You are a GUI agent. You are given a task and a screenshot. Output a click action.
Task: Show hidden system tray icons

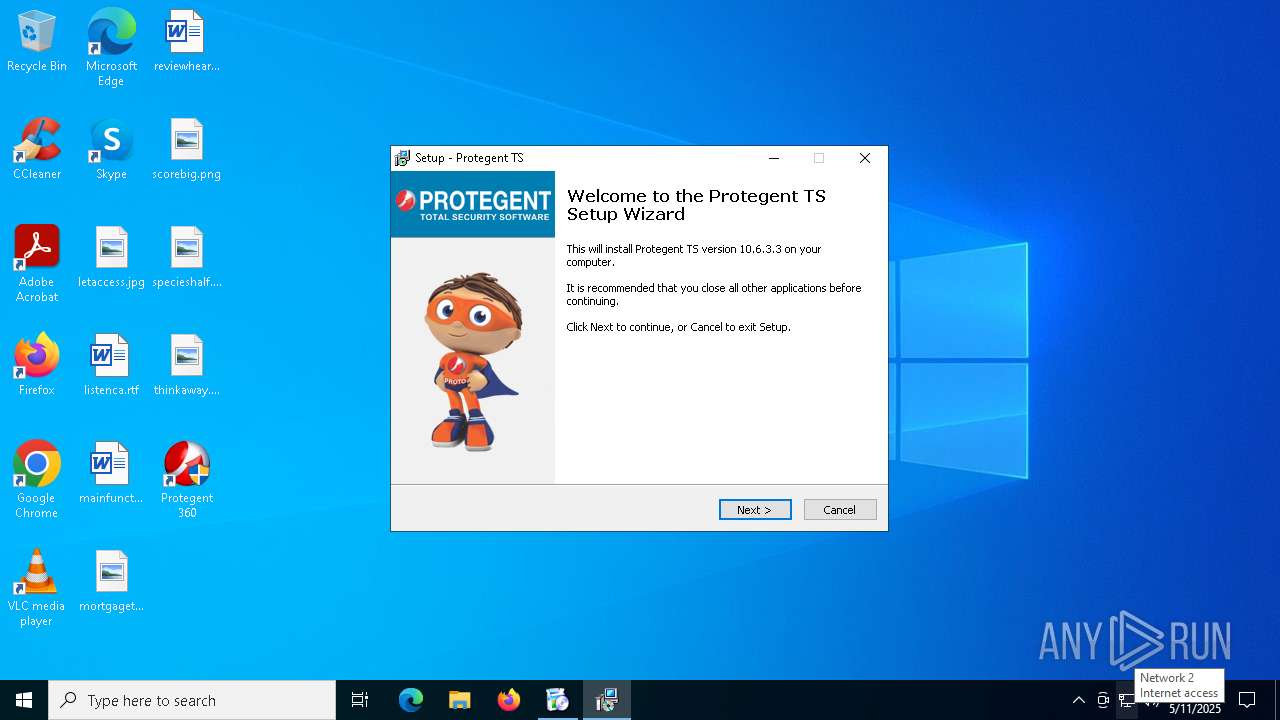pyautogui.click(x=1078, y=700)
